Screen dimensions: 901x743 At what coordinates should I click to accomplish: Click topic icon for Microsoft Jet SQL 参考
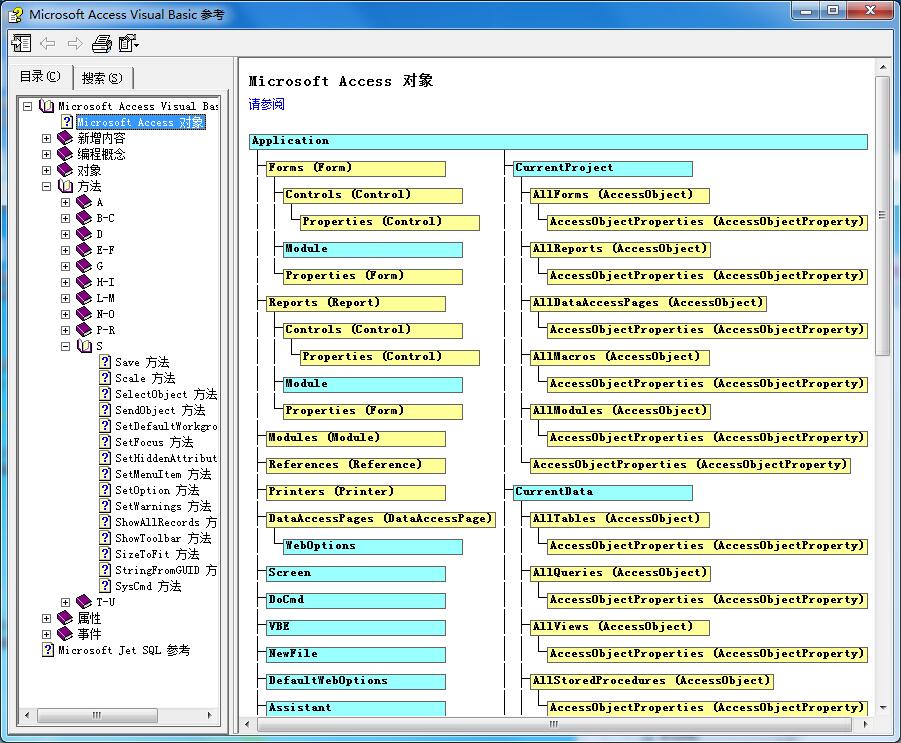point(48,650)
